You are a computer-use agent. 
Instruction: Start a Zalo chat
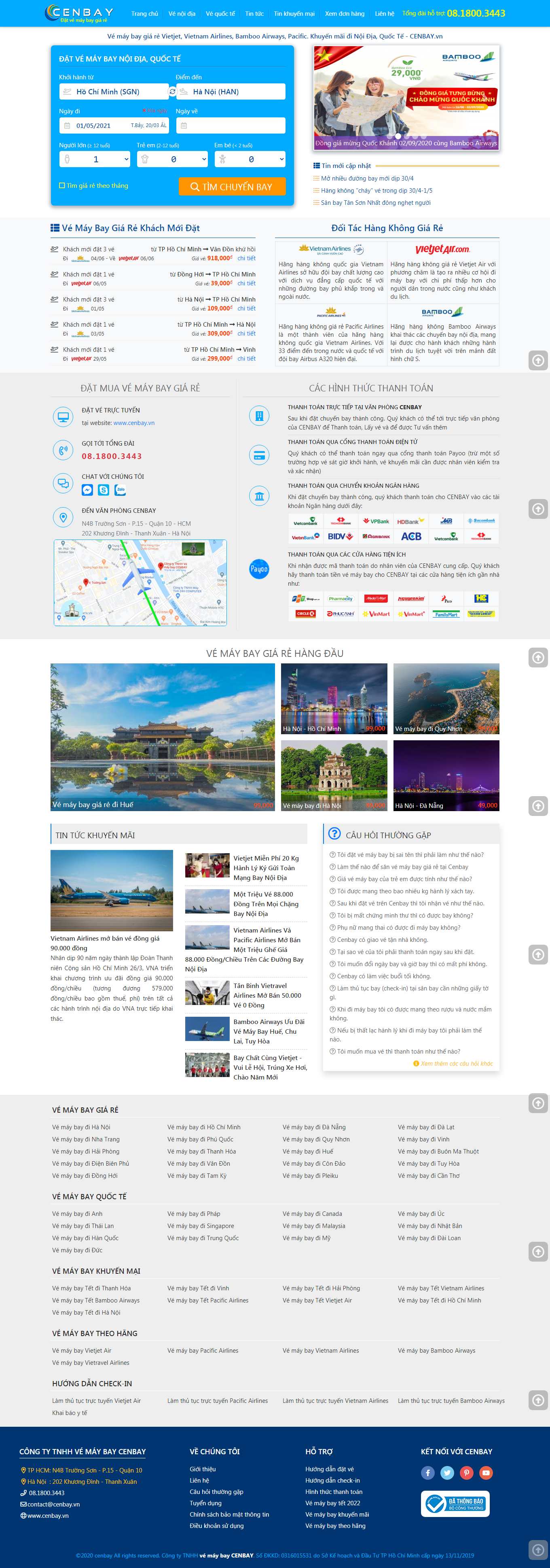coord(121,490)
